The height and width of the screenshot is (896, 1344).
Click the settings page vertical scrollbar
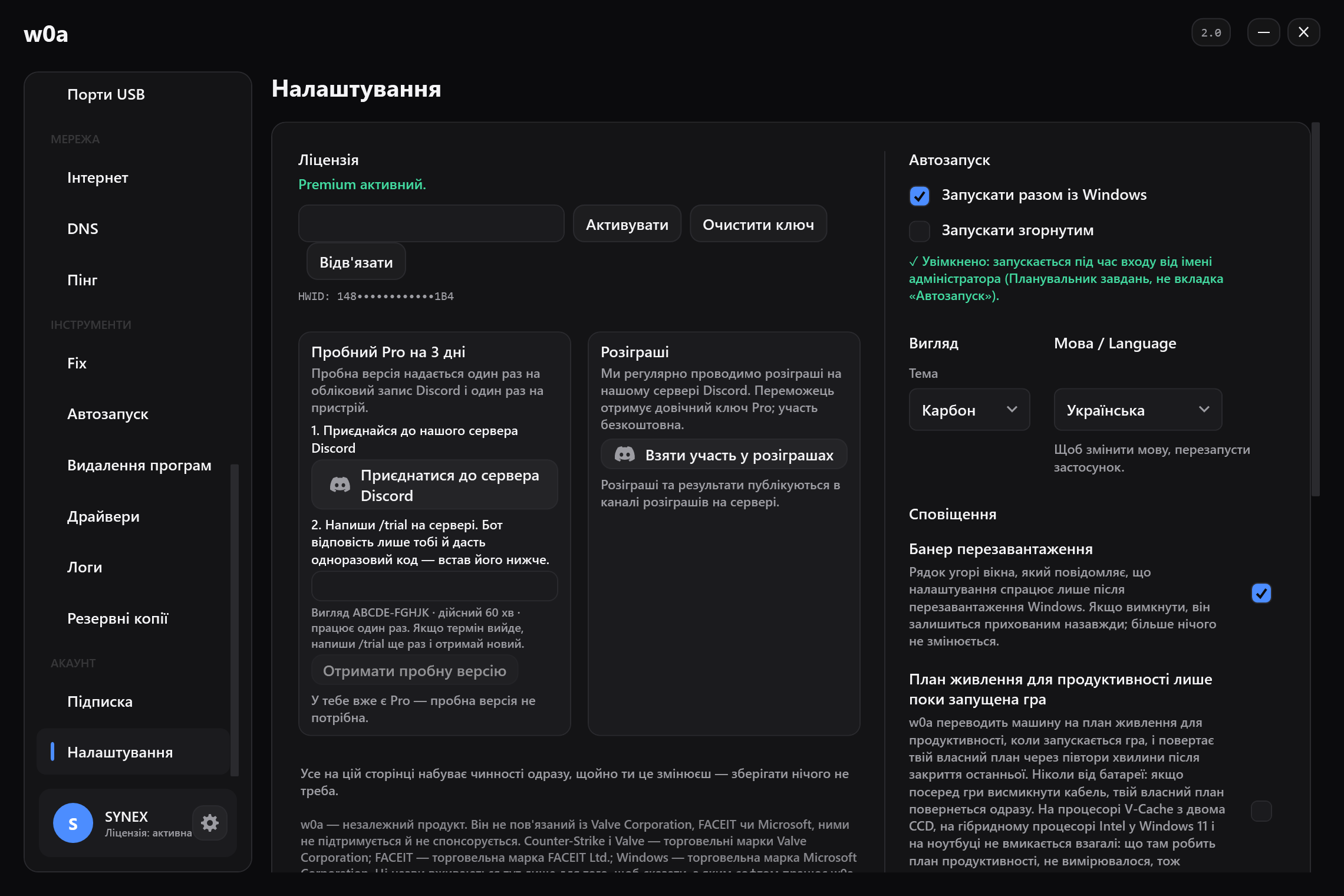tap(1315, 309)
